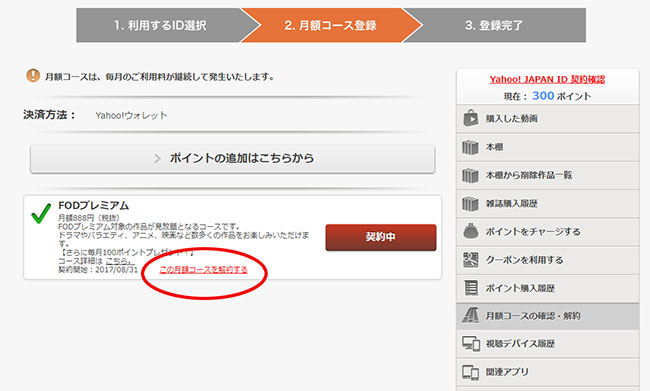
Task: Click the 契約開始：2017/08/31 text
Action: pyautogui.click(x=98, y=270)
